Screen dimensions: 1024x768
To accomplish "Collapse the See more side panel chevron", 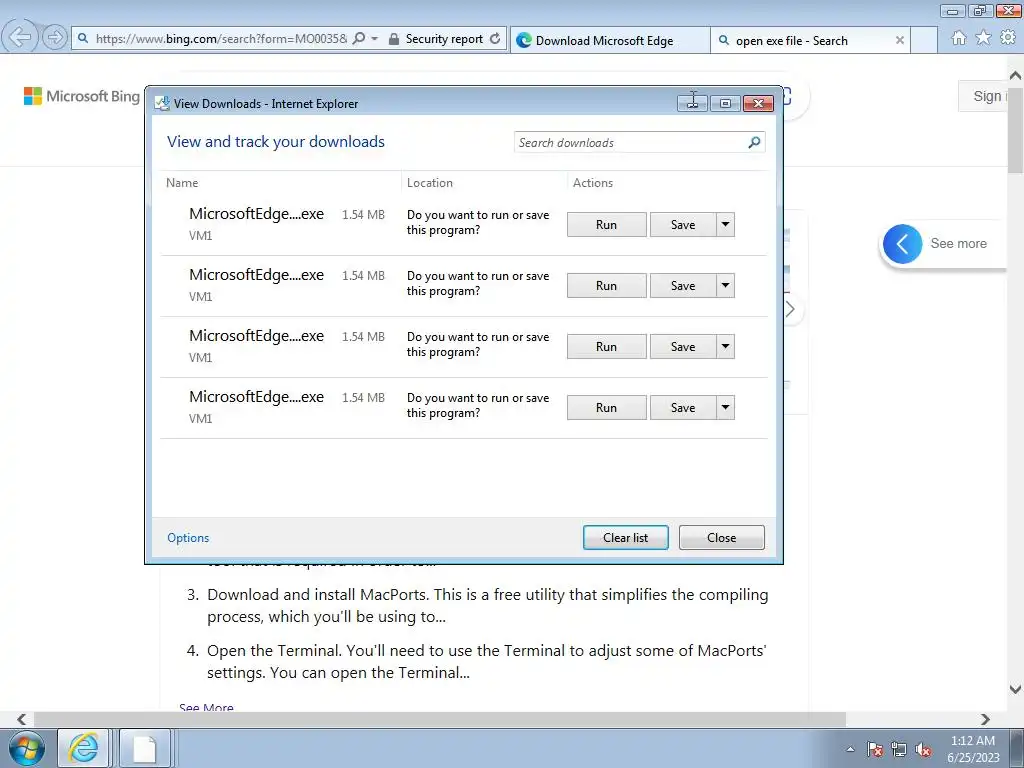I will click(903, 244).
